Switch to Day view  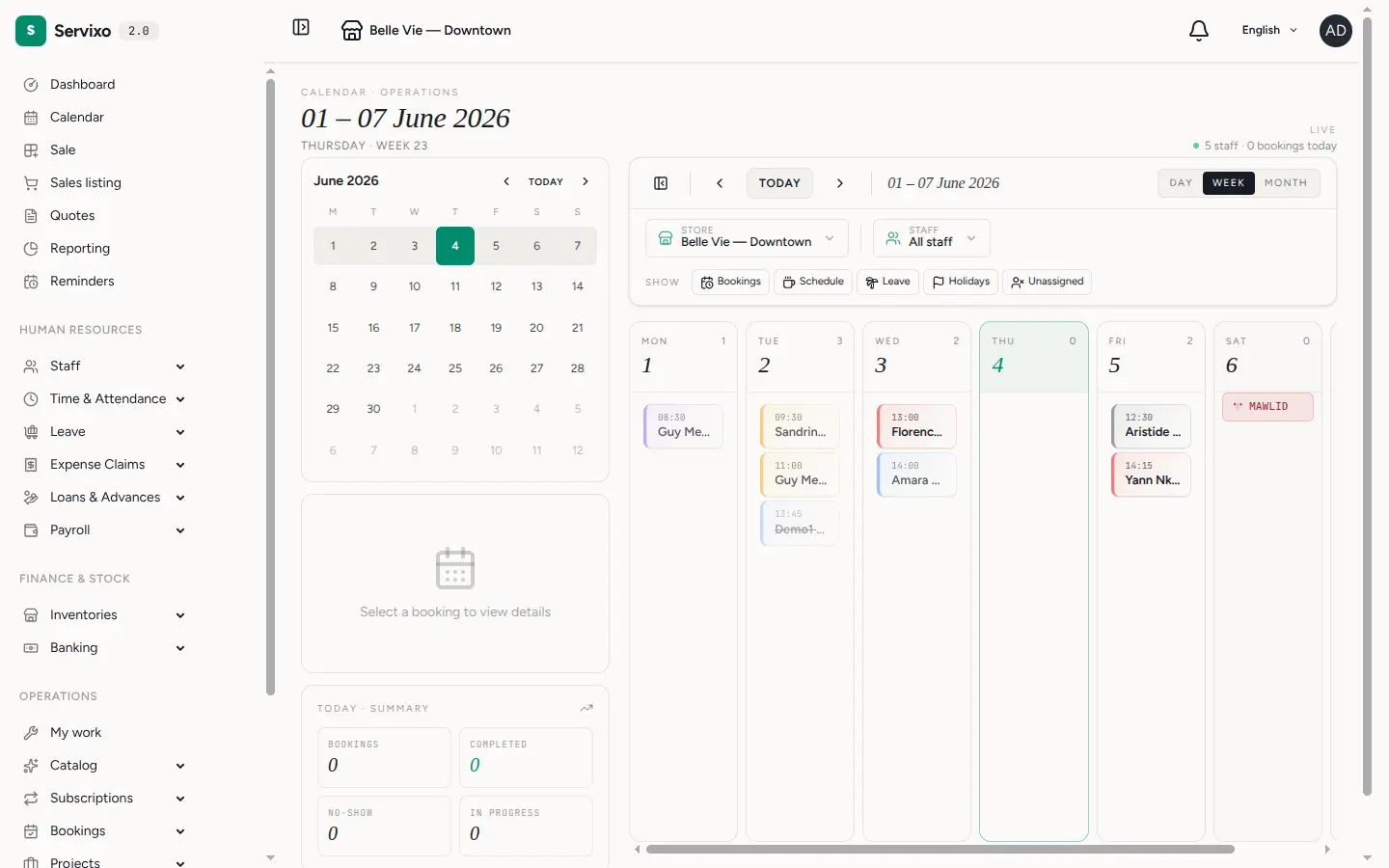click(x=1181, y=183)
